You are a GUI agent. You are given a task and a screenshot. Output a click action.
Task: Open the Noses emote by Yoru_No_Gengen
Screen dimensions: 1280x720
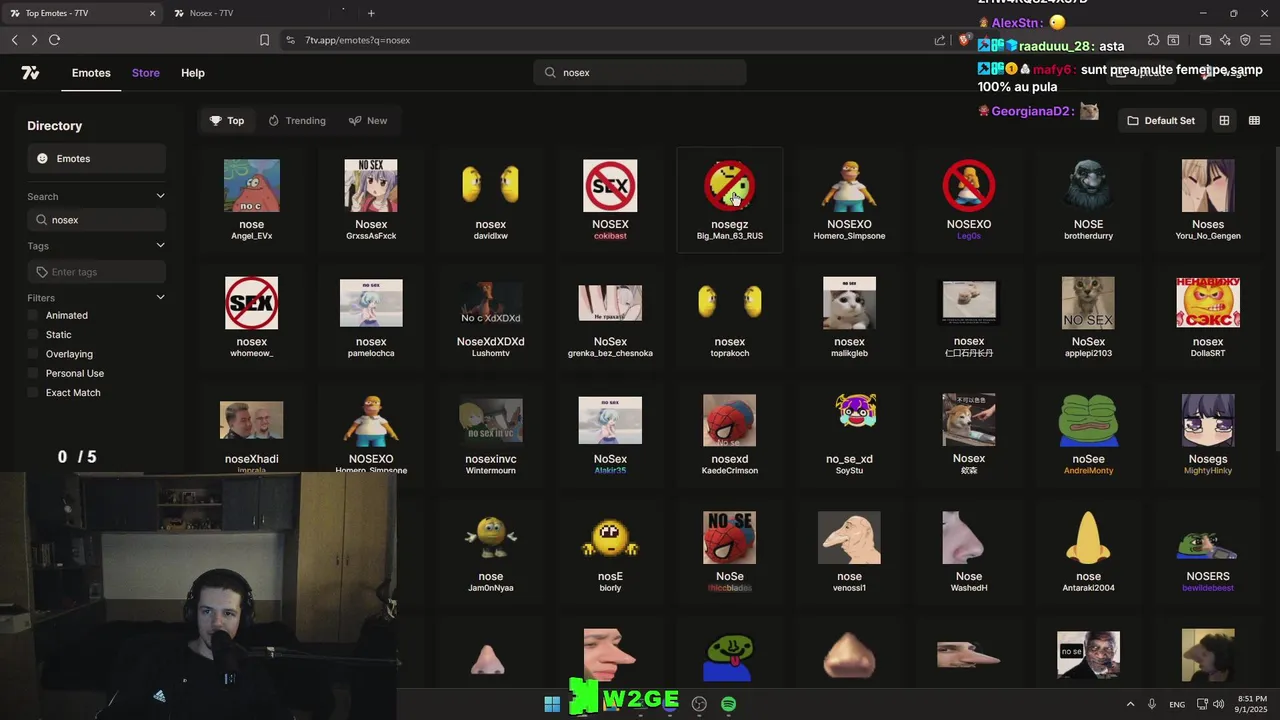pyautogui.click(x=1208, y=200)
